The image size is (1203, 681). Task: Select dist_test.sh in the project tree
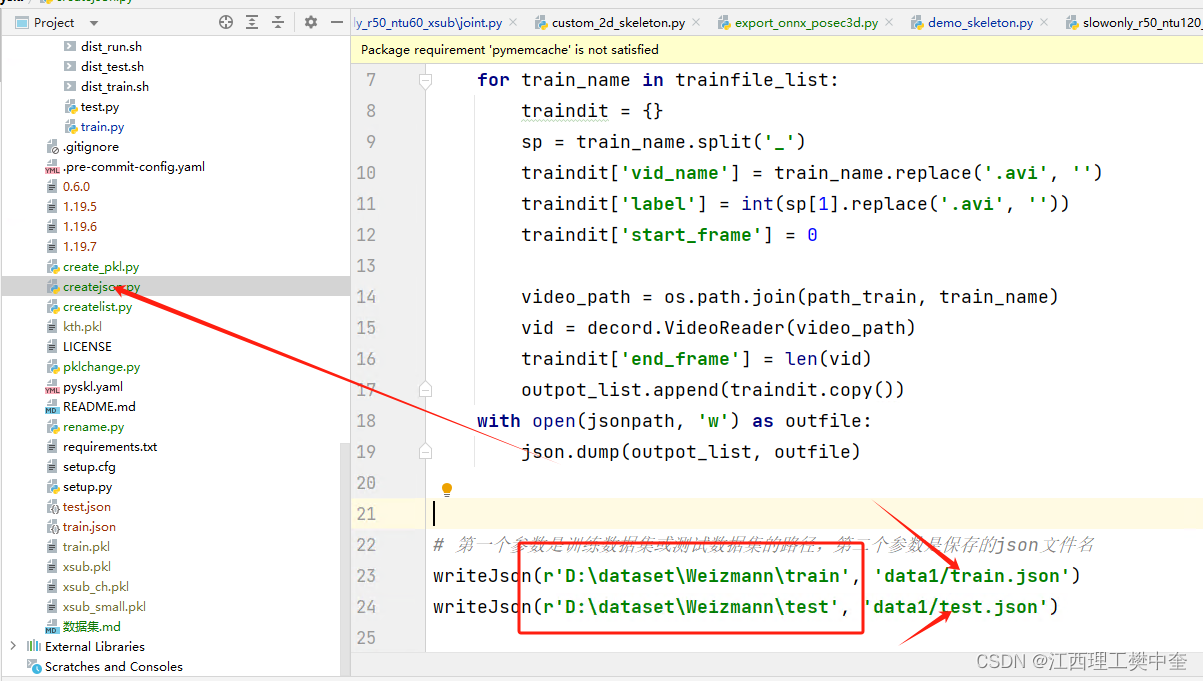pos(112,67)
